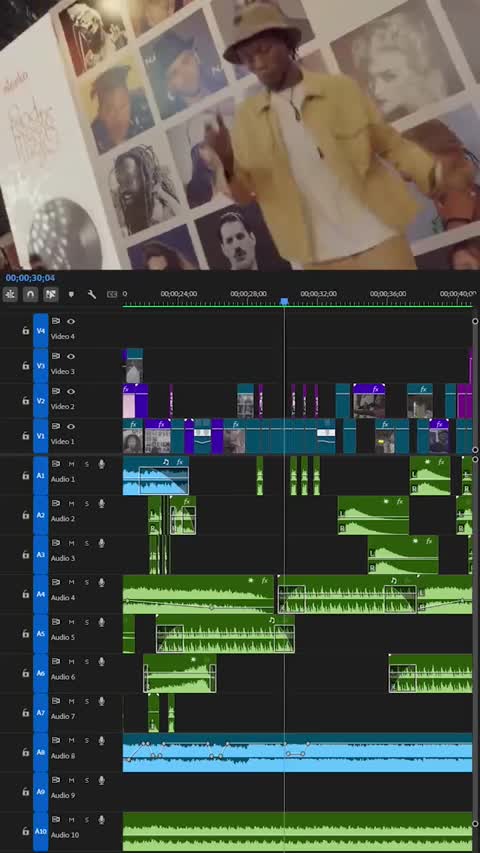Lock the Audio 1 track padlock
This screenshot has width=480, height=853.
[25, 475]
